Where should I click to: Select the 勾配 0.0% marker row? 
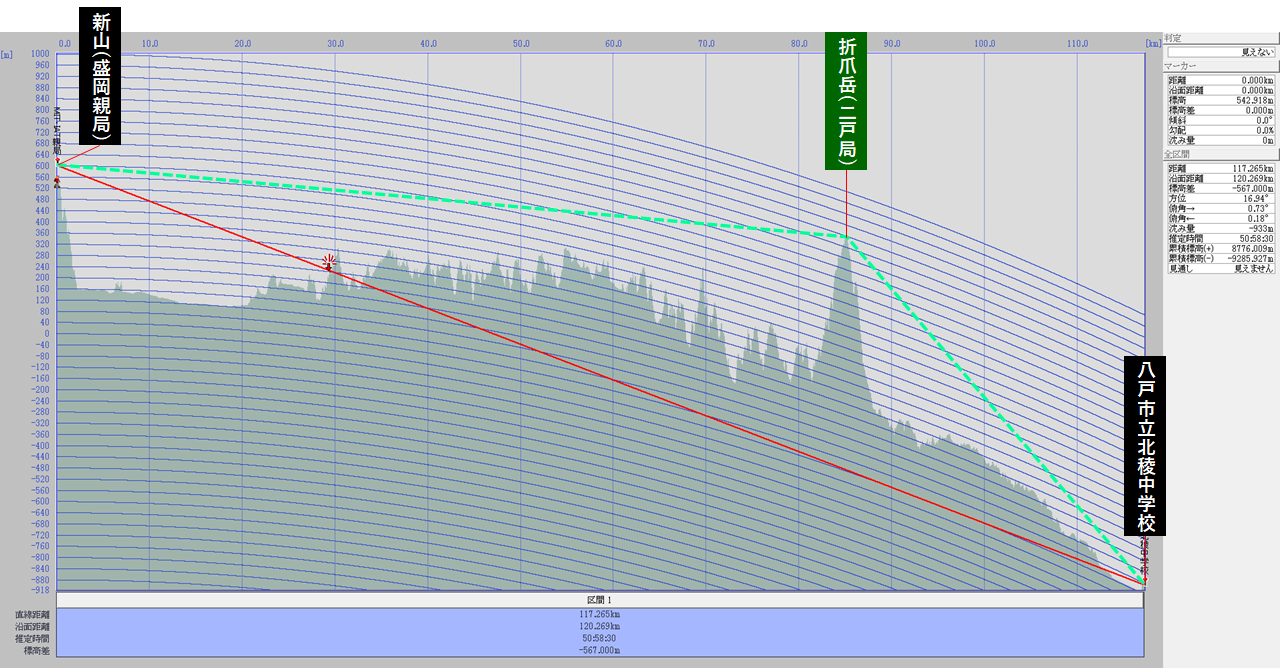1221,130
